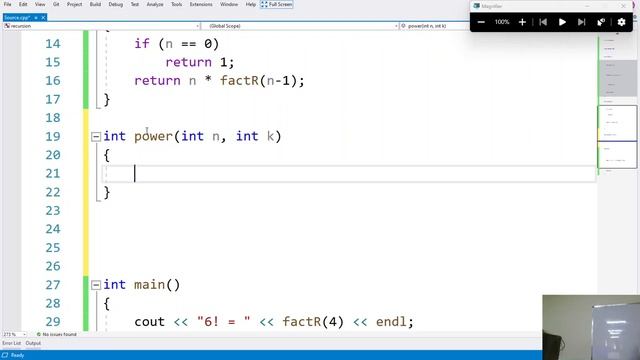The height and width of the screenshot is (360, 640).
Task: Click the endl keyword on line 29
Action: coord(391,322)
